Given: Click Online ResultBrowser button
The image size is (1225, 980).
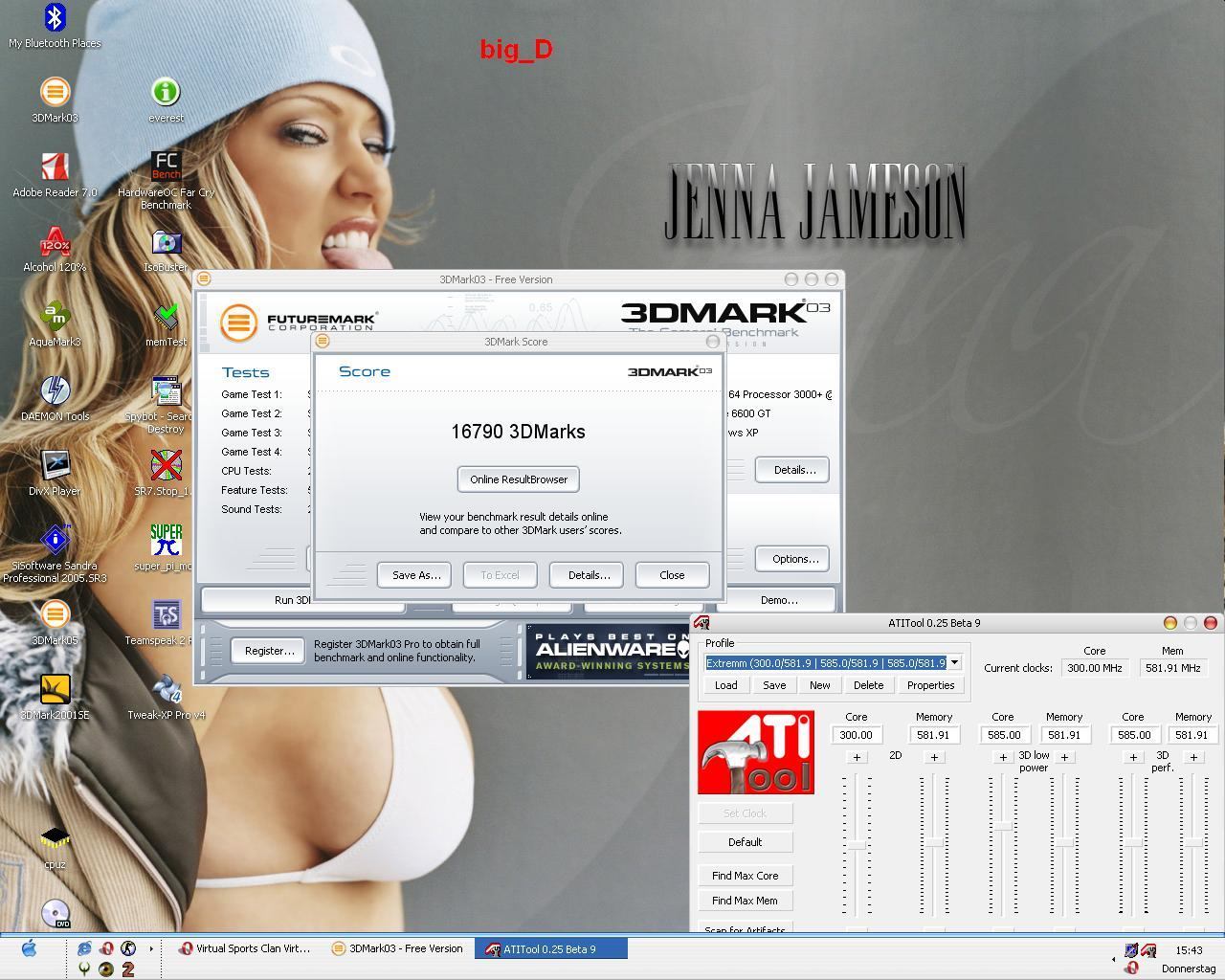Looking at the screenshot, I should click(x=519, y=479).
